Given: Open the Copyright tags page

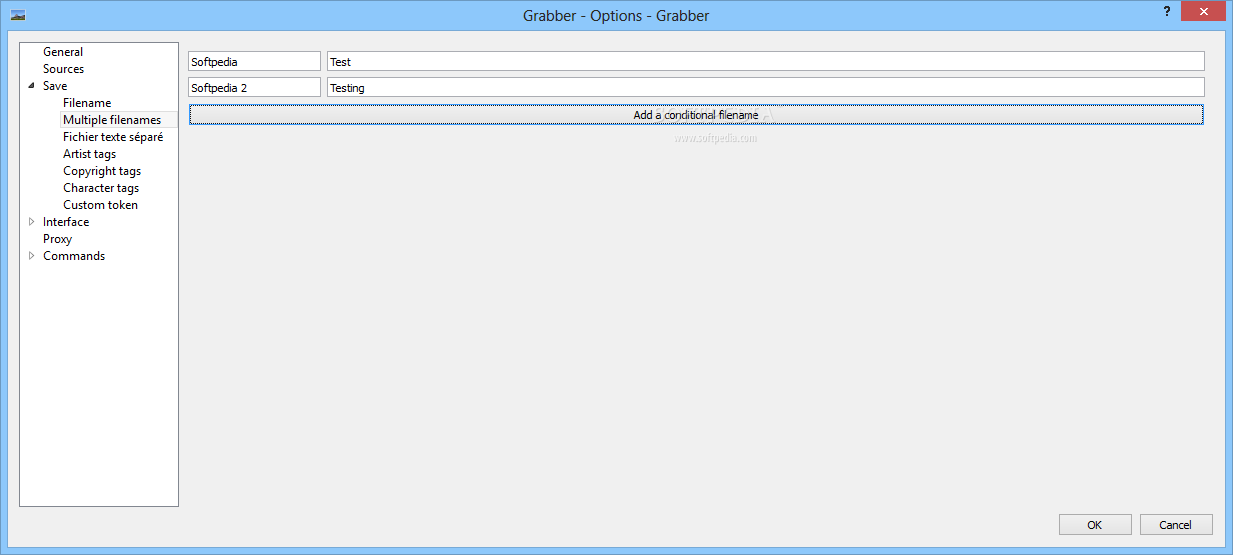Looking at the screenshot, I should [102, 171].
